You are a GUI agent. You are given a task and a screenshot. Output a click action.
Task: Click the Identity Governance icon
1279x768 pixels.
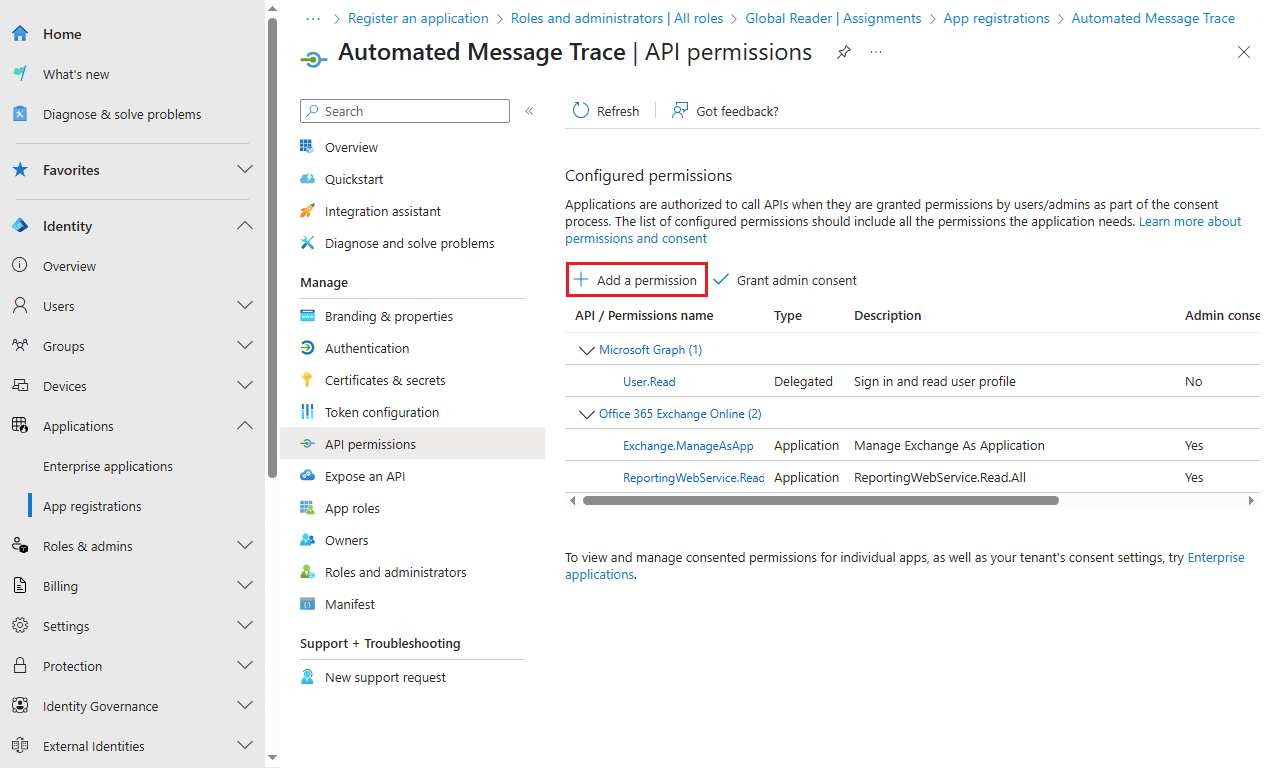[20, 706]
